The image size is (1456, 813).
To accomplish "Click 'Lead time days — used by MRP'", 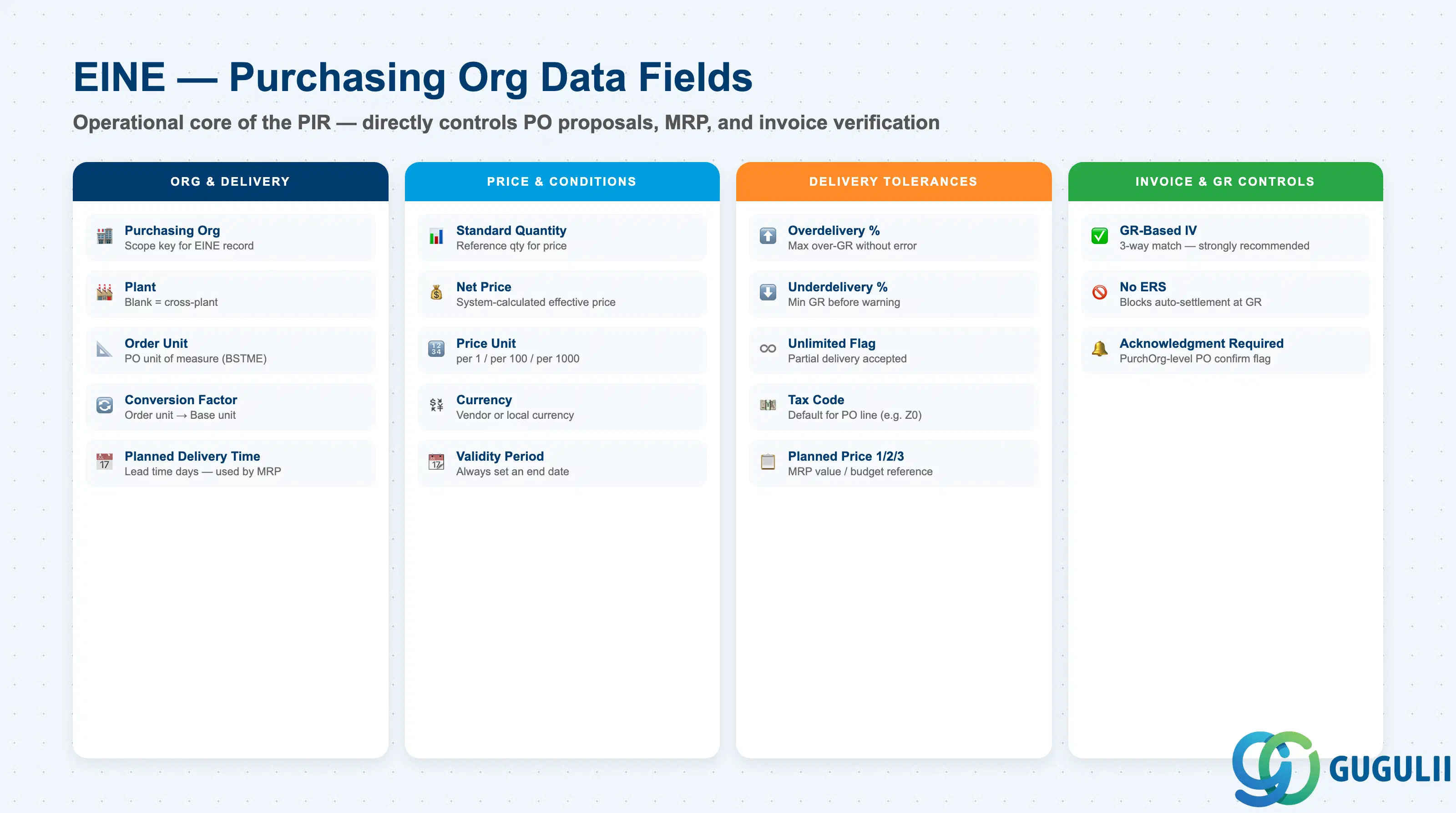I will pyautogui.click(x=203, y=472).
